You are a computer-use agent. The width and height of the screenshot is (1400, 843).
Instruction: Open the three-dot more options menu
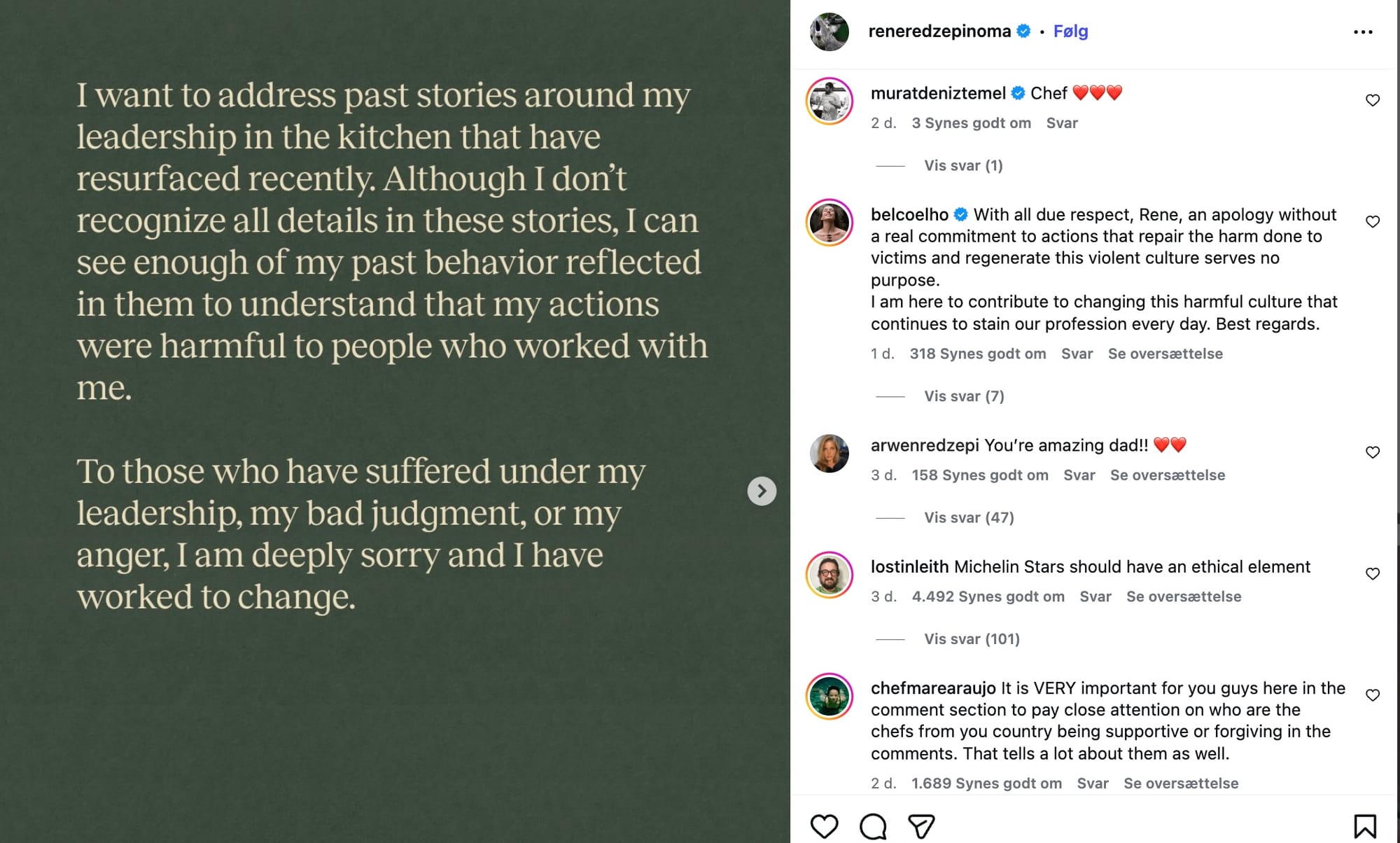pos(1363,32)
